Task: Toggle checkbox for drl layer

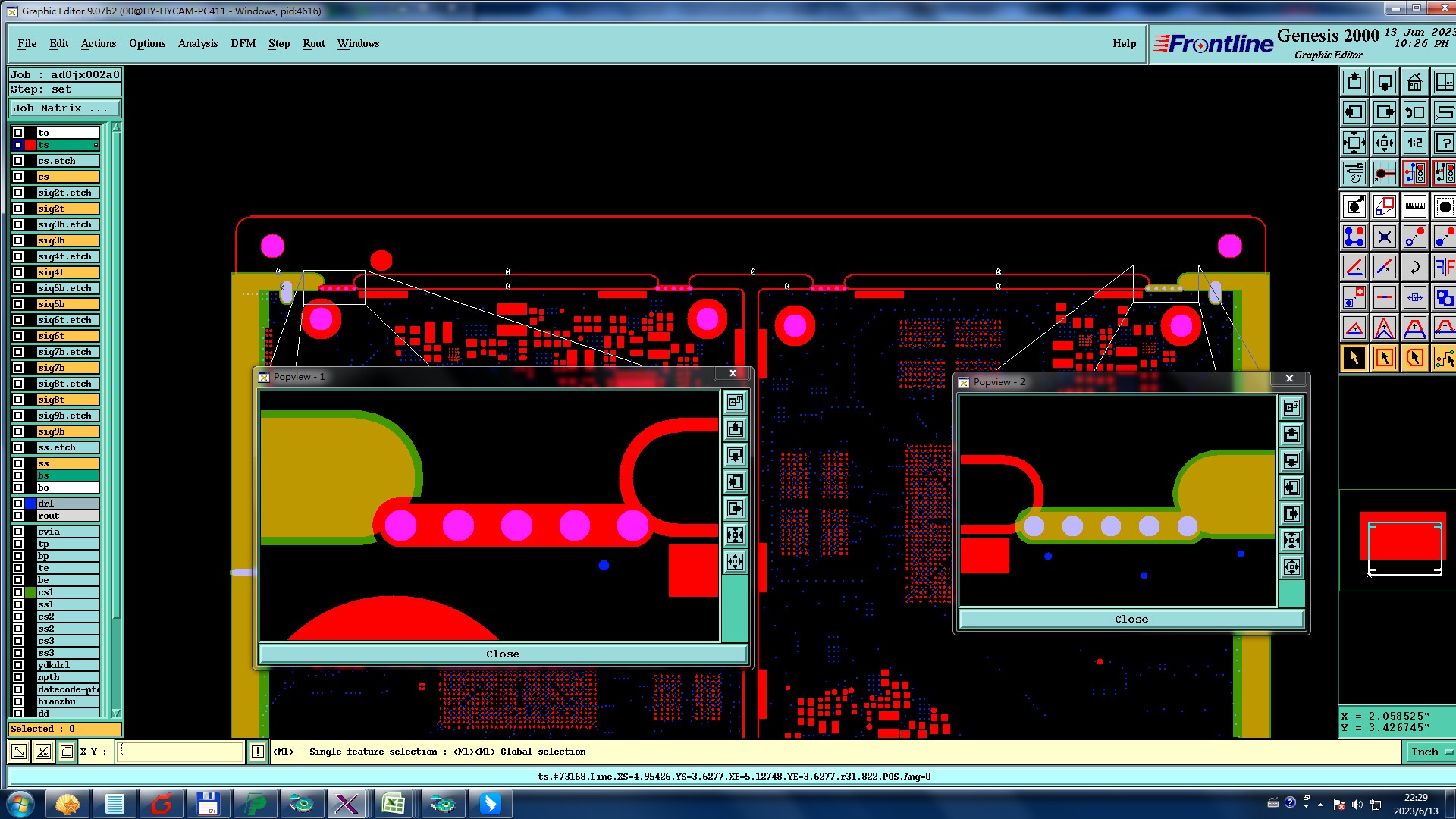Action: click(18, 504)
